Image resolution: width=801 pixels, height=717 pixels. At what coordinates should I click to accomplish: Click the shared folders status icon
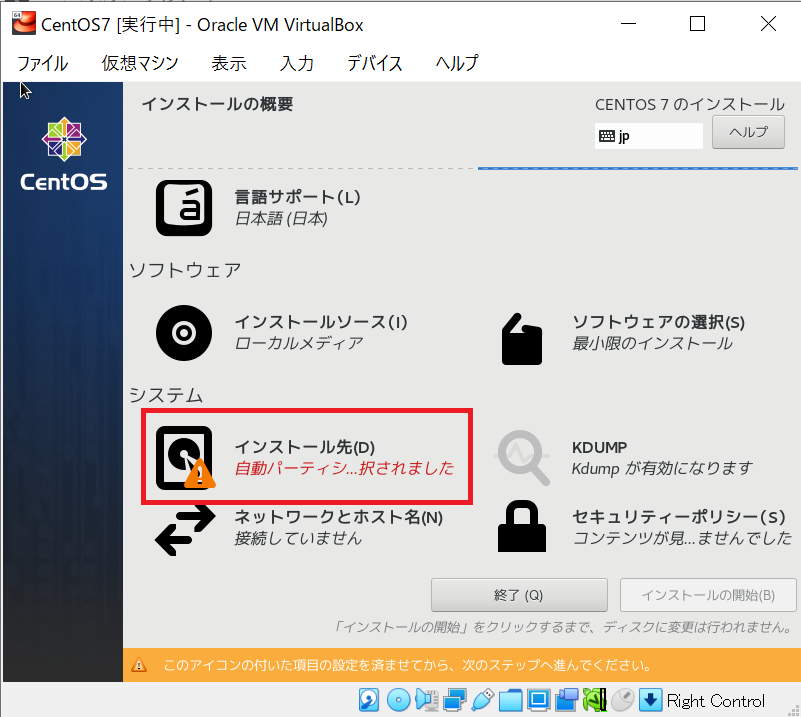[x=509, y=700]
